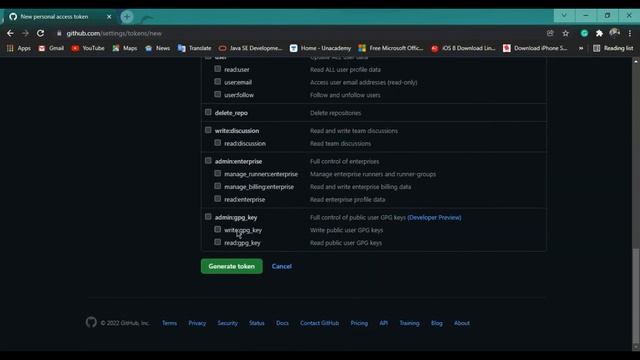Open the Download iPhone bookmark
Screen dimensions: 640x360
click(x=535, y=48)
